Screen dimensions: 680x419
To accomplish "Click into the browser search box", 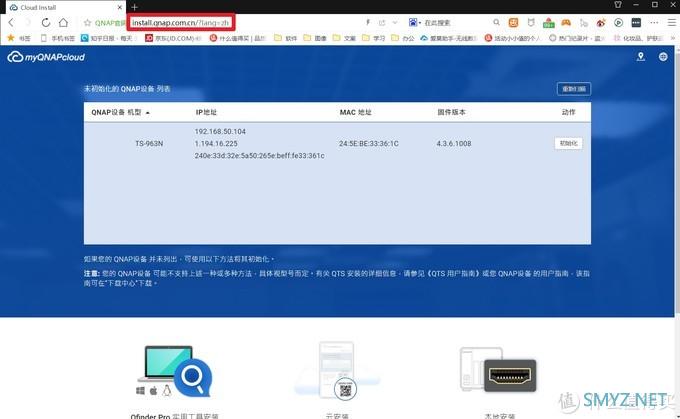I will 456,23.
